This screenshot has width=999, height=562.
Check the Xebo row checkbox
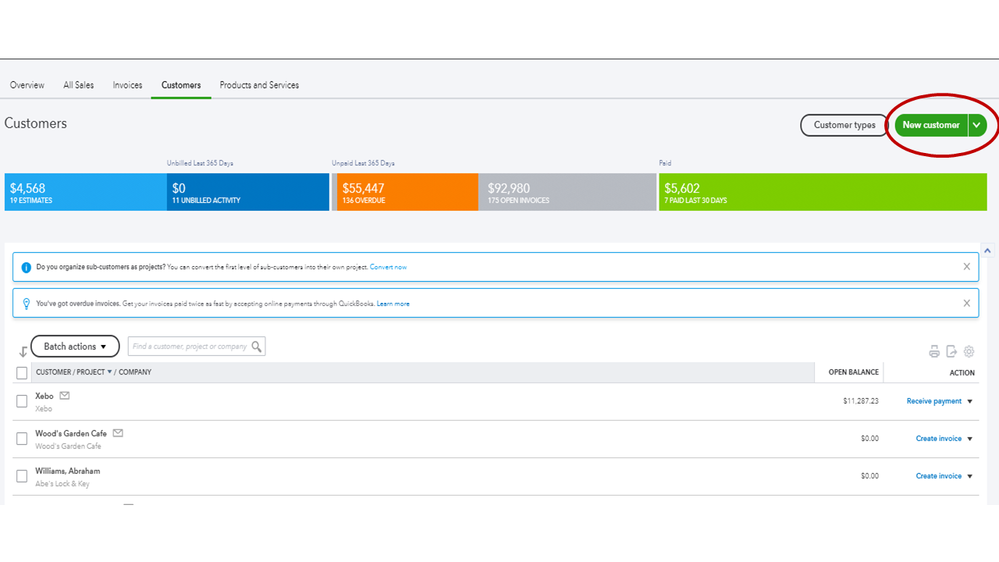22,401
